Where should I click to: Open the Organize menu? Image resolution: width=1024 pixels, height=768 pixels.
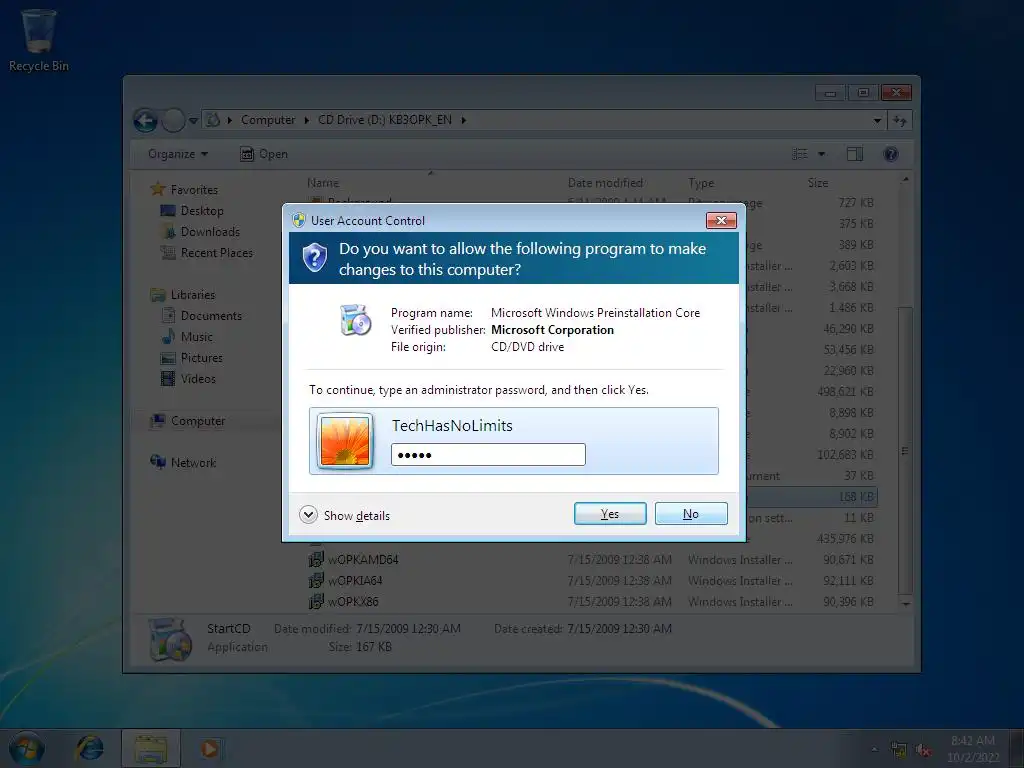(x=178, y=154)
